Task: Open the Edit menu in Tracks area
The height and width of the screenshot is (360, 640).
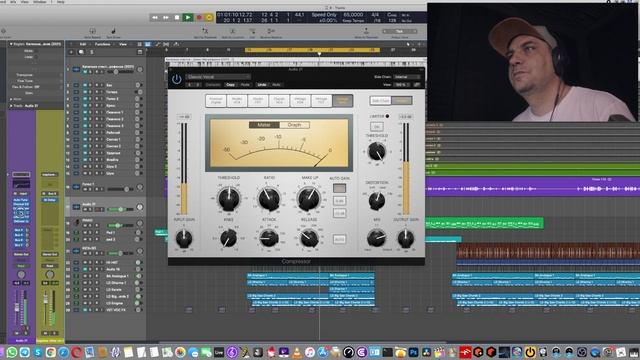Action: (83, 44)
